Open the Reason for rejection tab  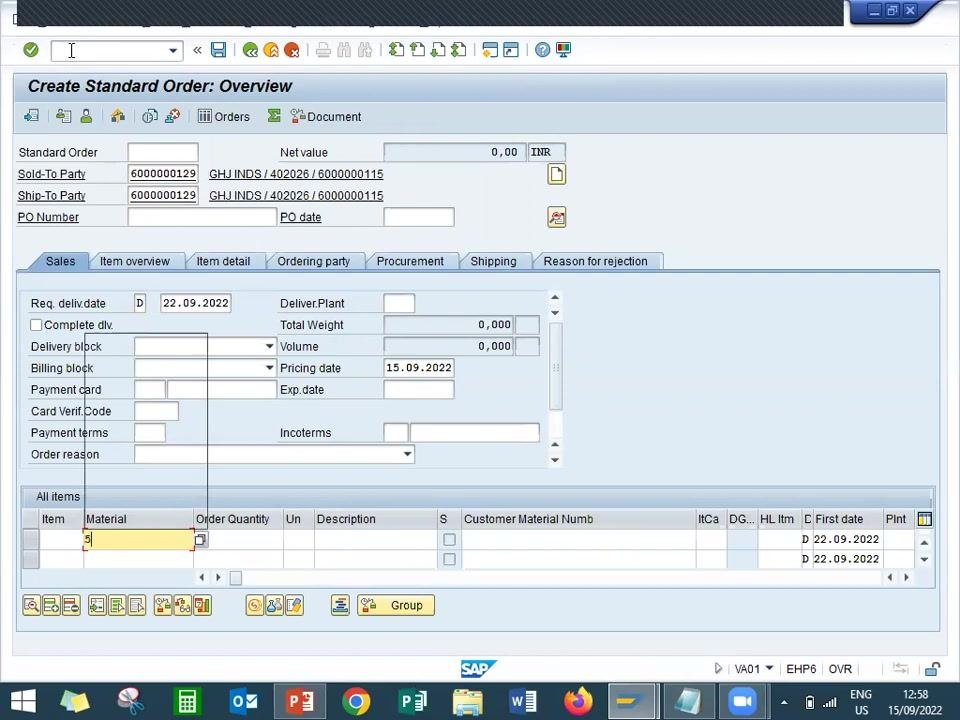pyautogui.click(x=596, y=261)
